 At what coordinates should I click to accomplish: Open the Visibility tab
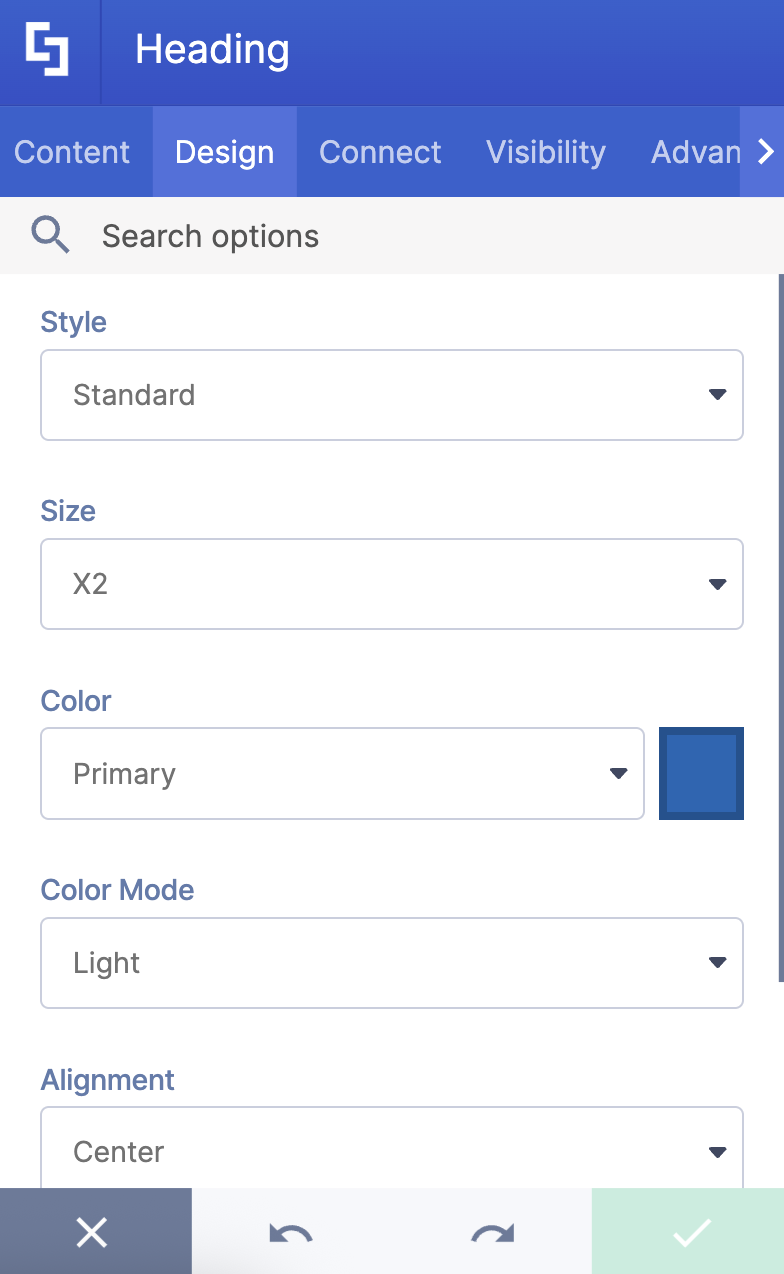pyautogui.click(x=545, y=152)
